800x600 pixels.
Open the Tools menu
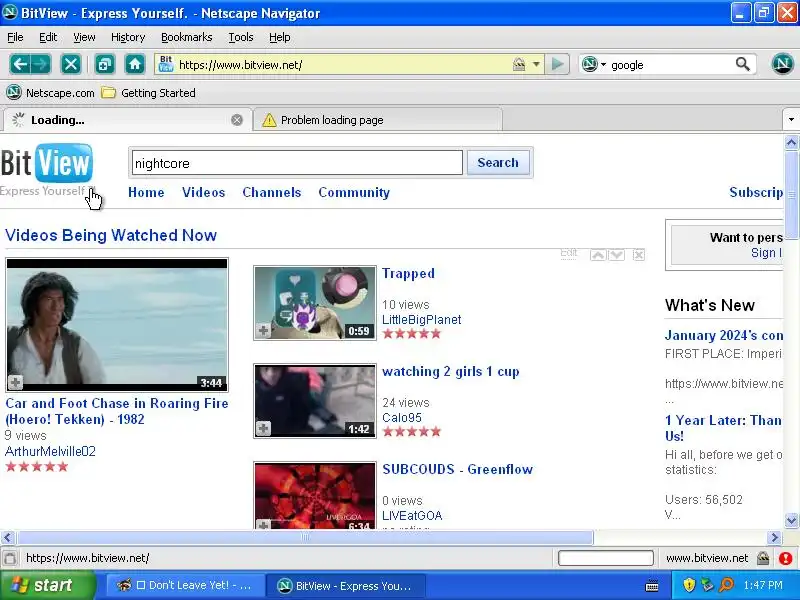pos(241,37)
